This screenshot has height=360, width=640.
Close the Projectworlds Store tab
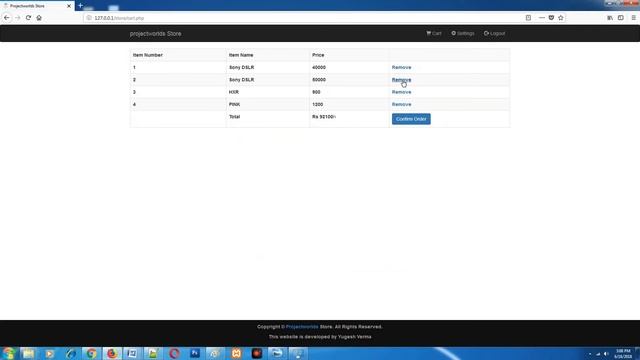(x=69, y=6)
